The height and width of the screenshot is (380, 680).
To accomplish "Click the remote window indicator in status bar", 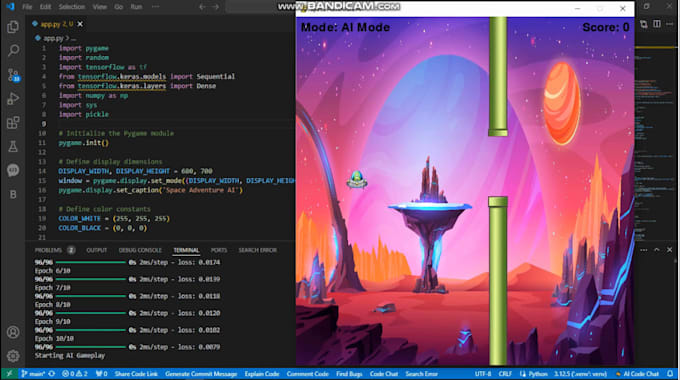I will tap(9, 374).
